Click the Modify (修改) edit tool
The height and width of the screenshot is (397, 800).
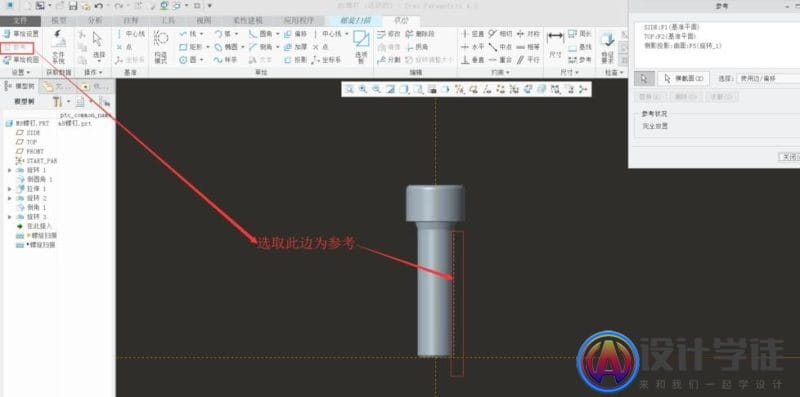tap(389, 34)
